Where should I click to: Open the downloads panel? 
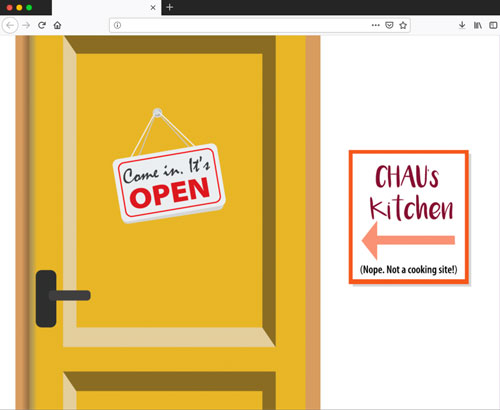[462, 25]
